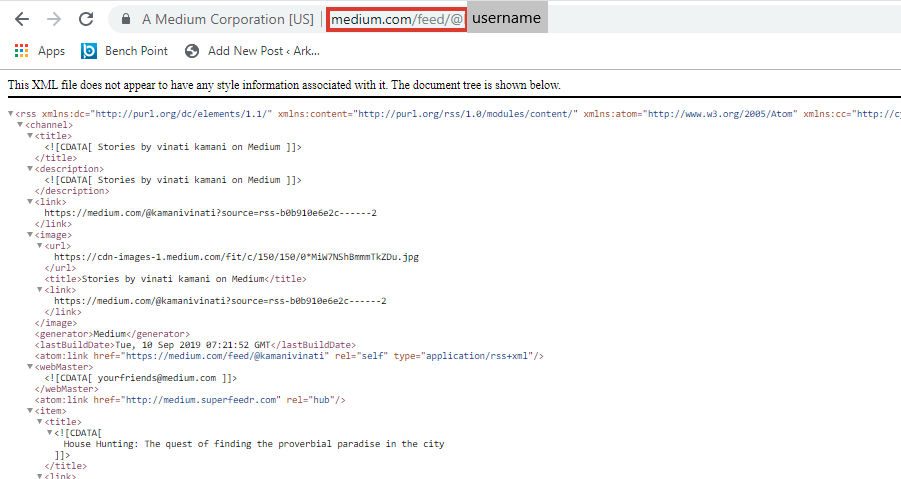This screenshot has width=901, height=479.
Task: Click the globe icon of Add New Post bookmark
Action: coord(192,51)
